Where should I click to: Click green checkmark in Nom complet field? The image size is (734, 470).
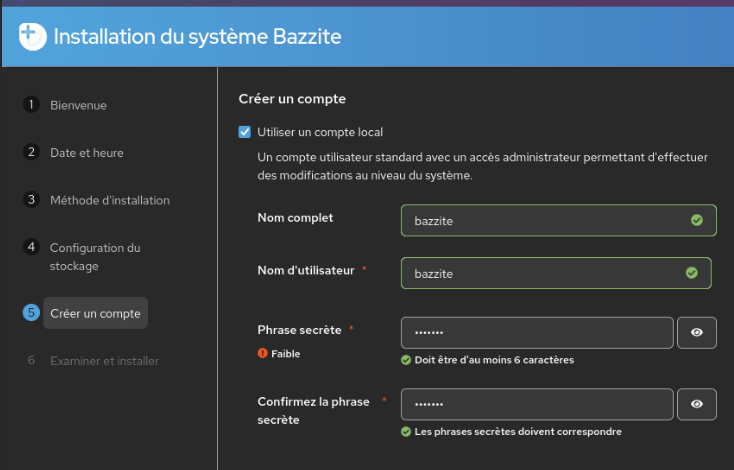click(x=697, y=220)
